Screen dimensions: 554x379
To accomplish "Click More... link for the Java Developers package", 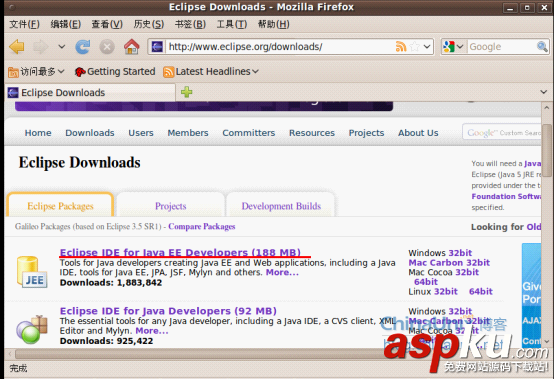I will click(x=152, y=331).
